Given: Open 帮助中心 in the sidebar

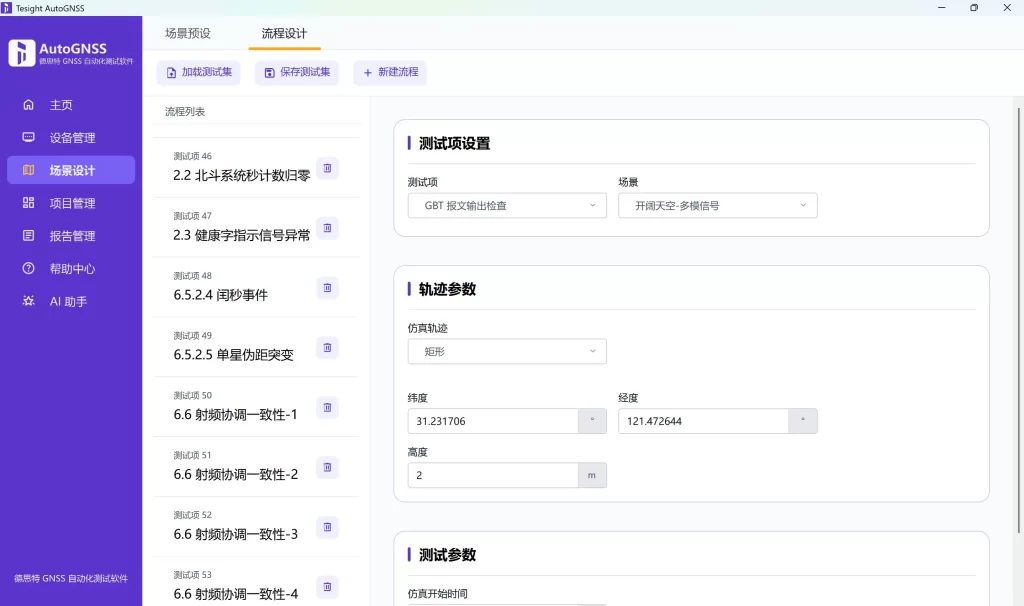Looking at the screenshot, I should point(71,268).
